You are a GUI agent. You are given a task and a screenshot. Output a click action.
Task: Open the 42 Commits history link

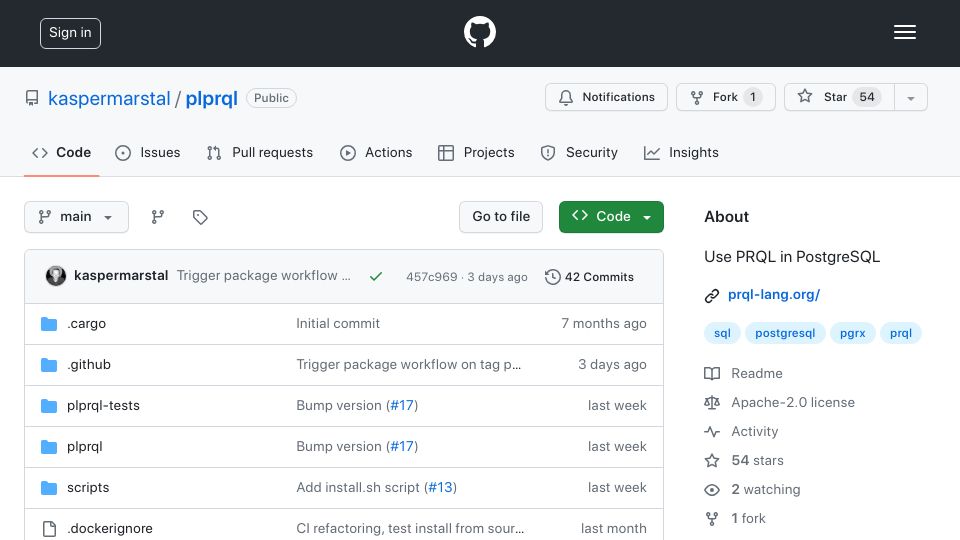click(589, 277)
